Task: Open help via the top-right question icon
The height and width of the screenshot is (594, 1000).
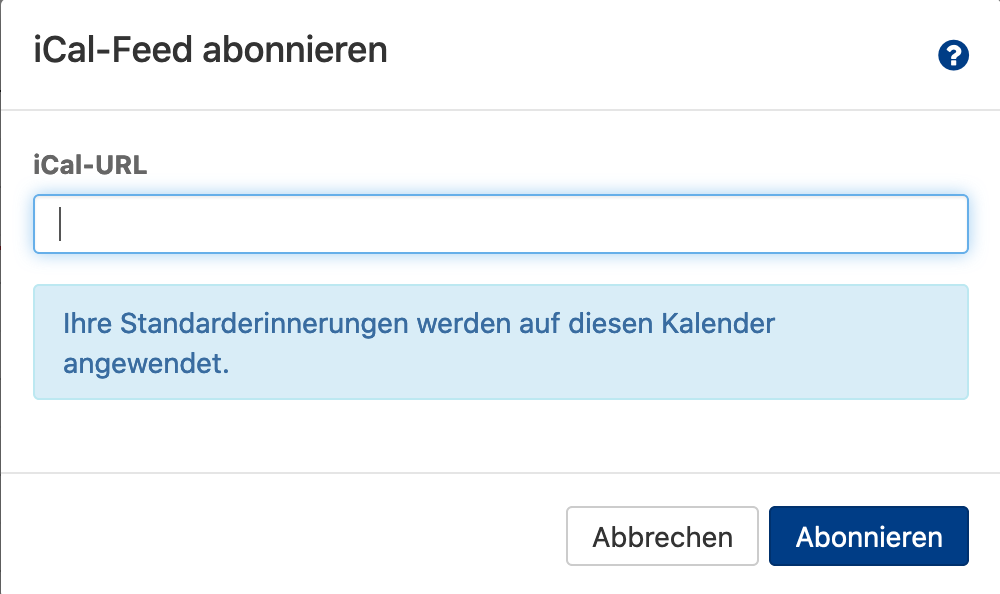Action: (953, 55)
